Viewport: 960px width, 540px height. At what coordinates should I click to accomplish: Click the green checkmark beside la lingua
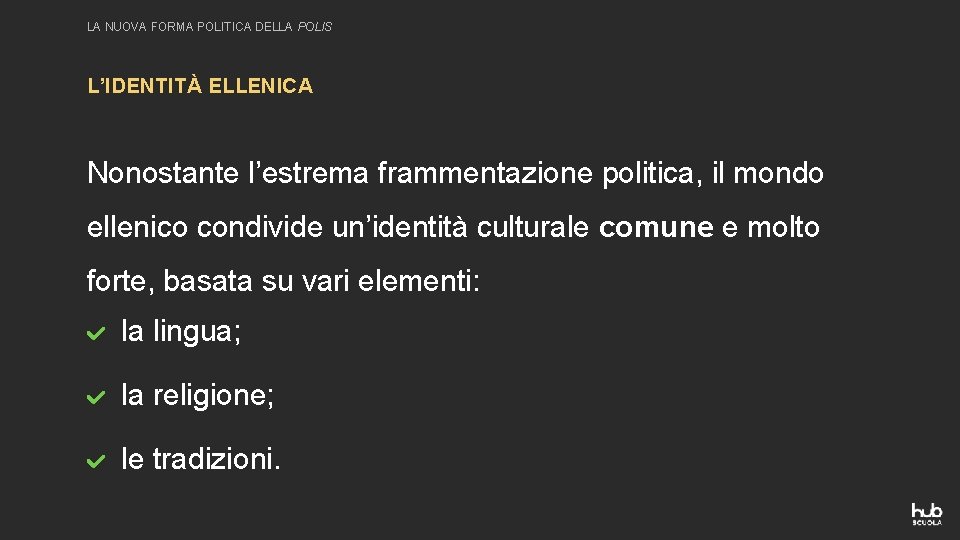click(x=96, y=333)
